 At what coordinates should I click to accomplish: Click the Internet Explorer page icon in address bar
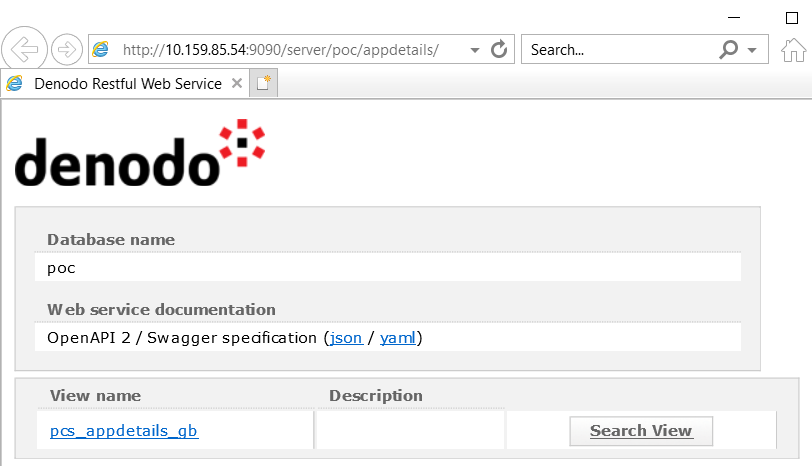(x=100, y=50)
